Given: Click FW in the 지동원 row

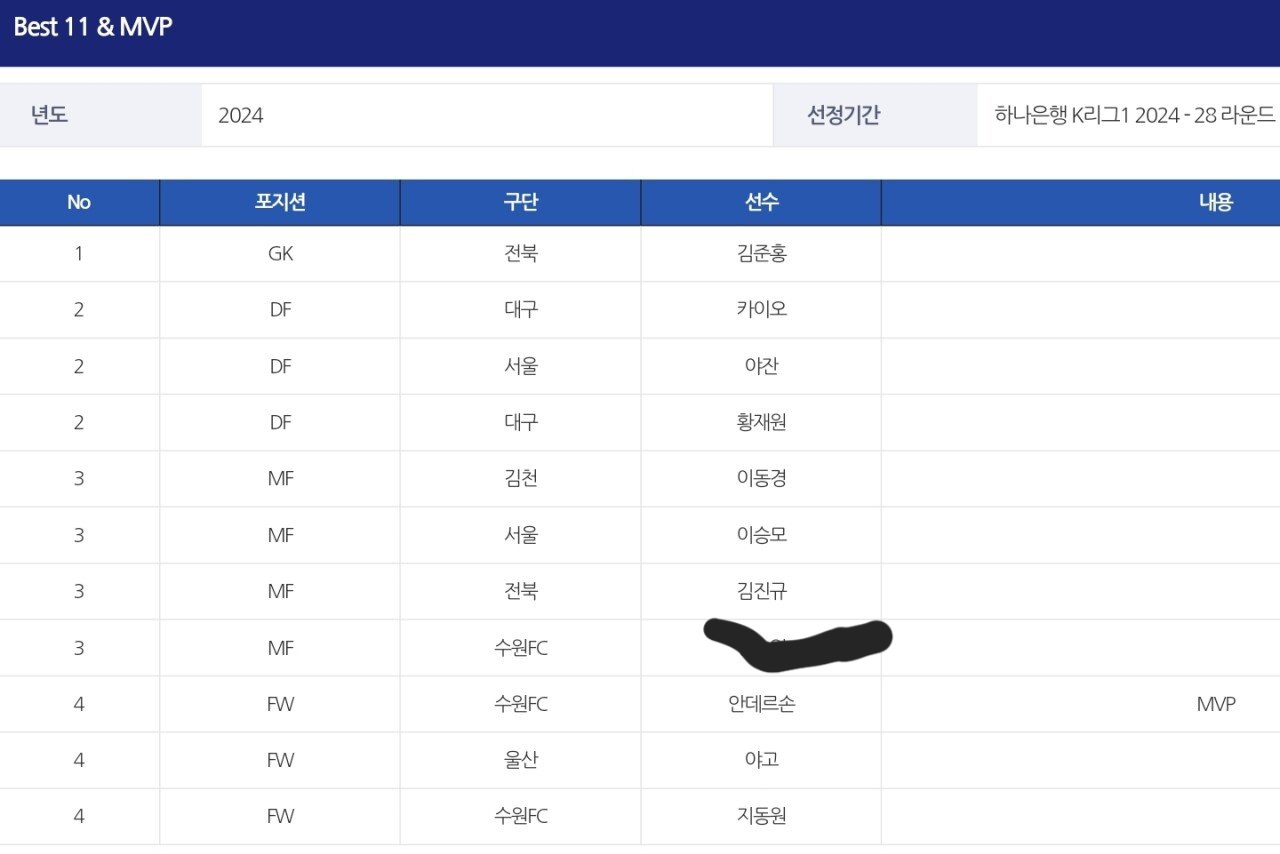Looking at the screenshot, I should coord(280,816).
